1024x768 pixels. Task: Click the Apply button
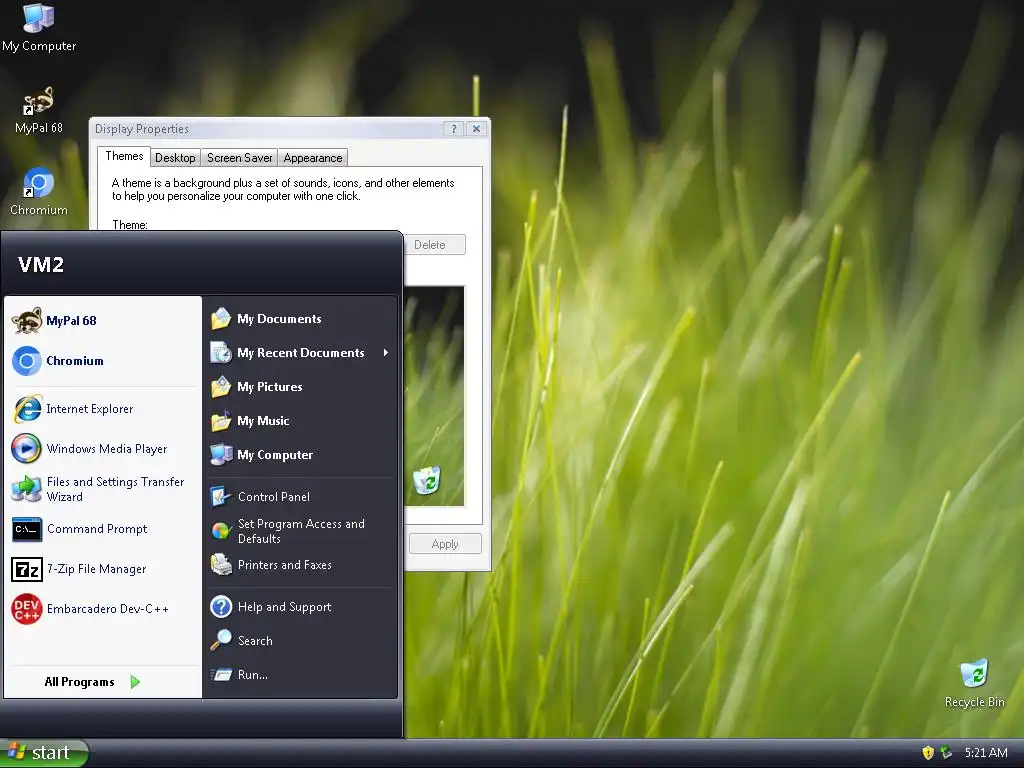point(445,544)
